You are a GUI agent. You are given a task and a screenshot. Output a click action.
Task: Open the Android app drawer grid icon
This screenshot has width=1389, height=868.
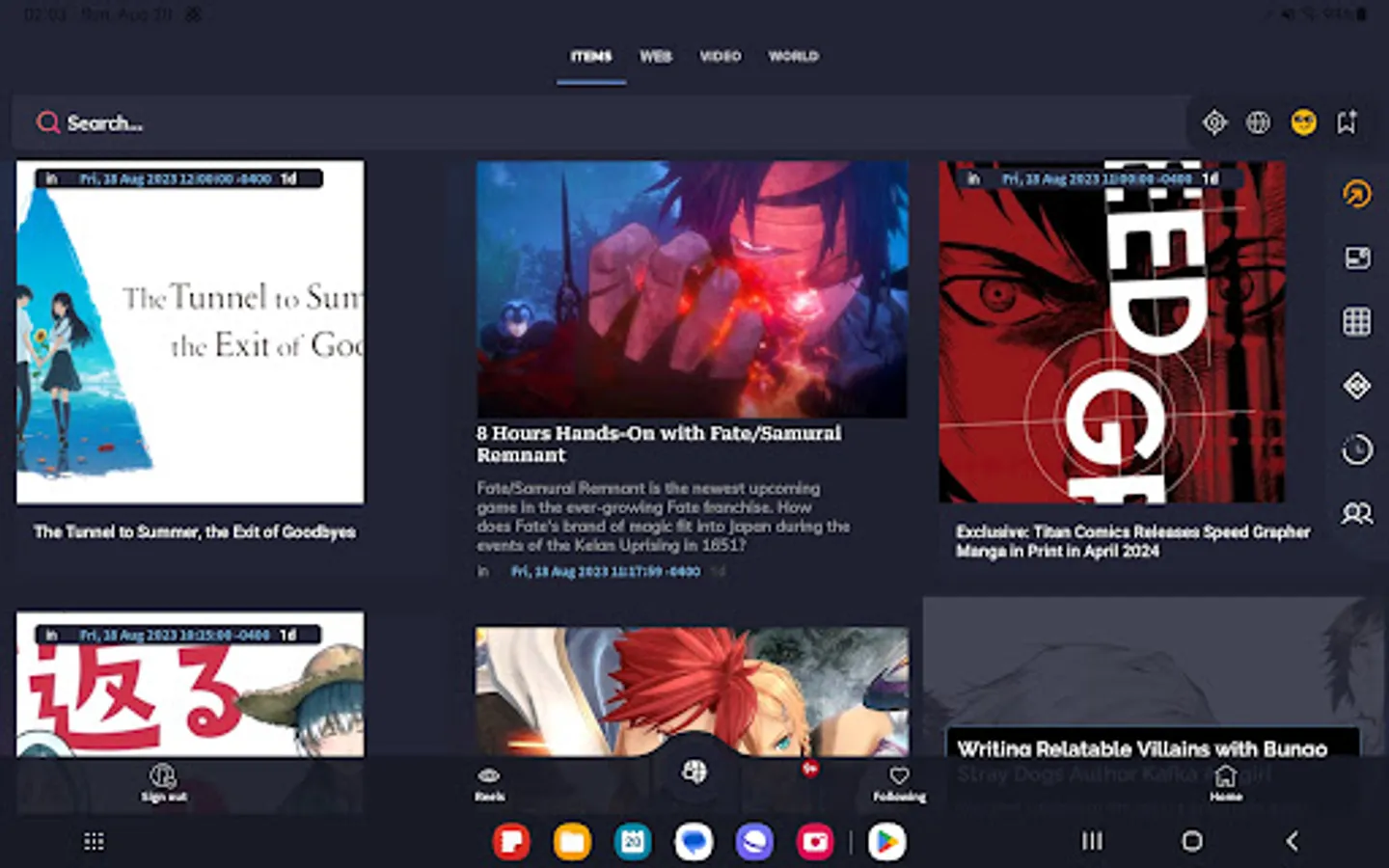click(94, 841)
